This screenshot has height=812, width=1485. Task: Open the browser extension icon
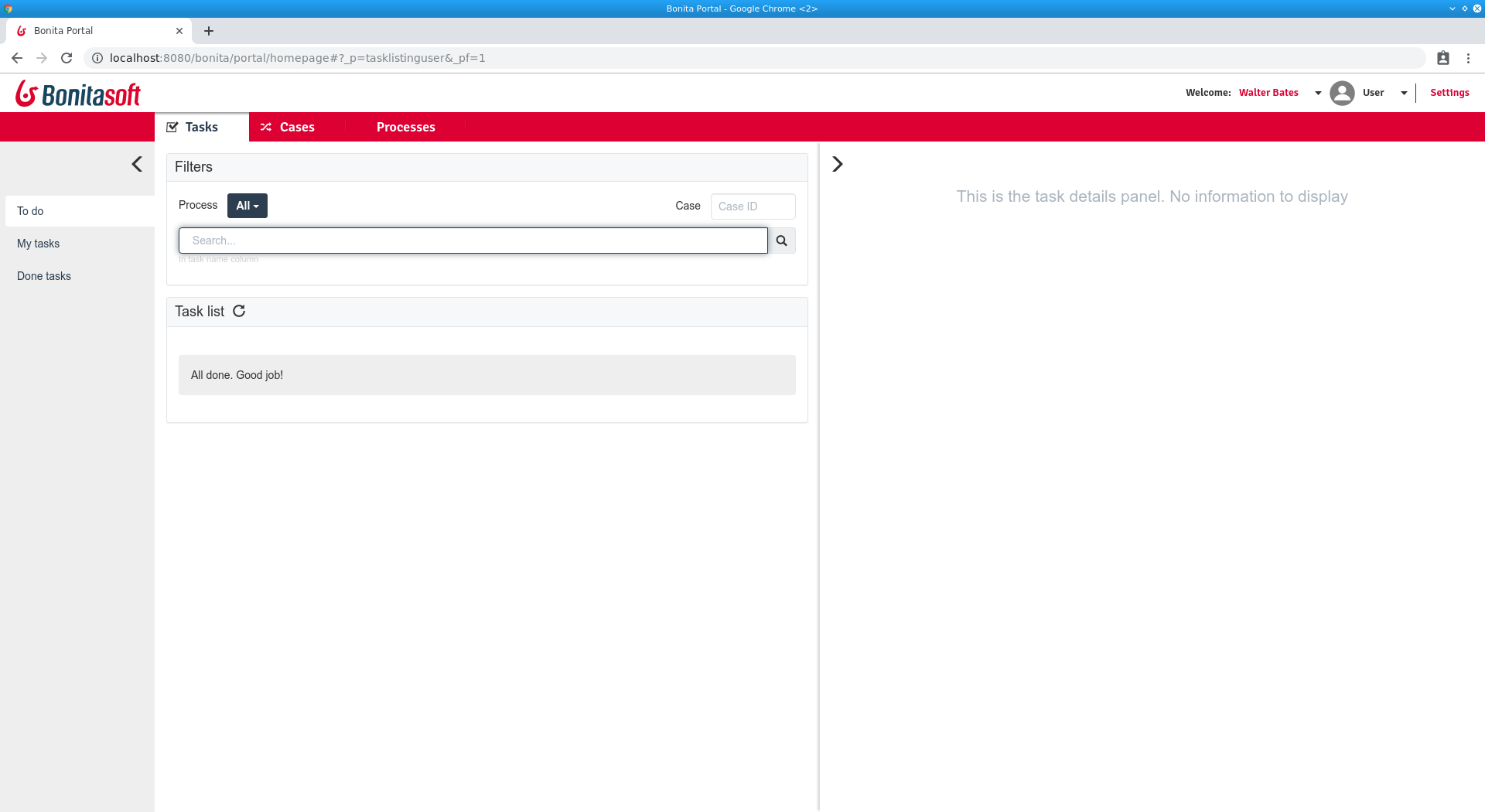click(1443, 58)
